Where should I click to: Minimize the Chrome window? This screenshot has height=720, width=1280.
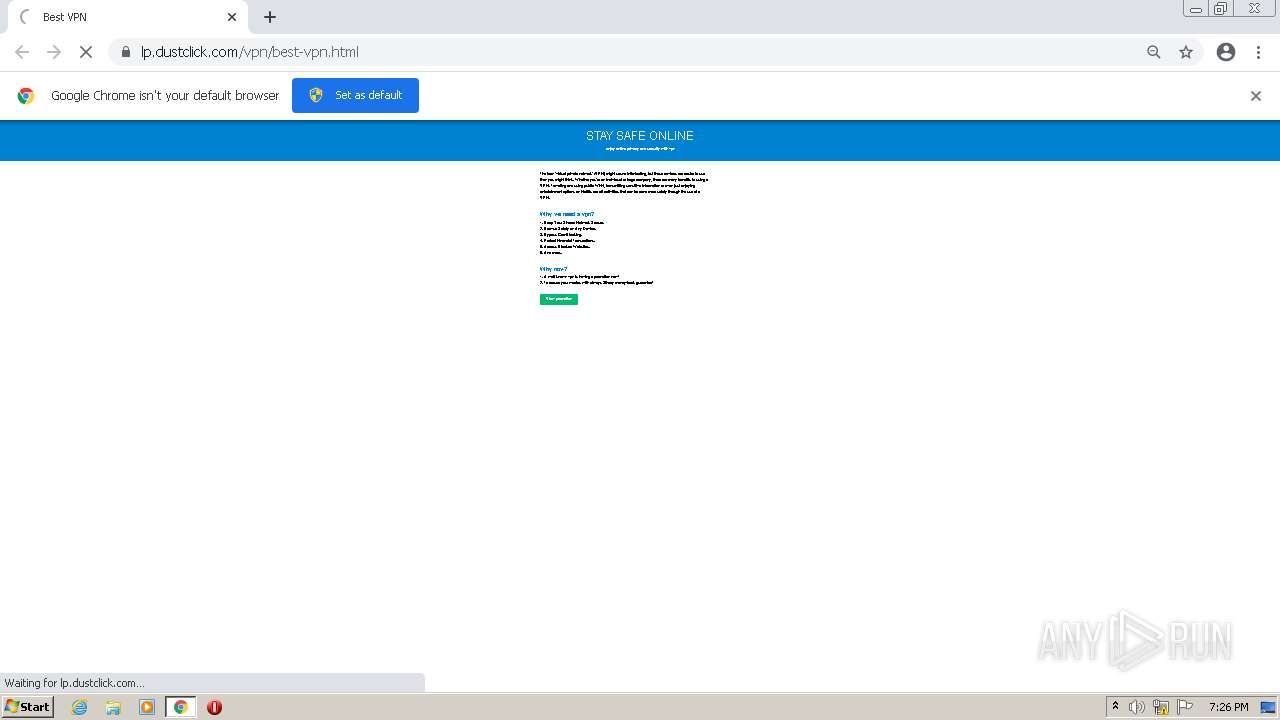[x=1196, y=9]
